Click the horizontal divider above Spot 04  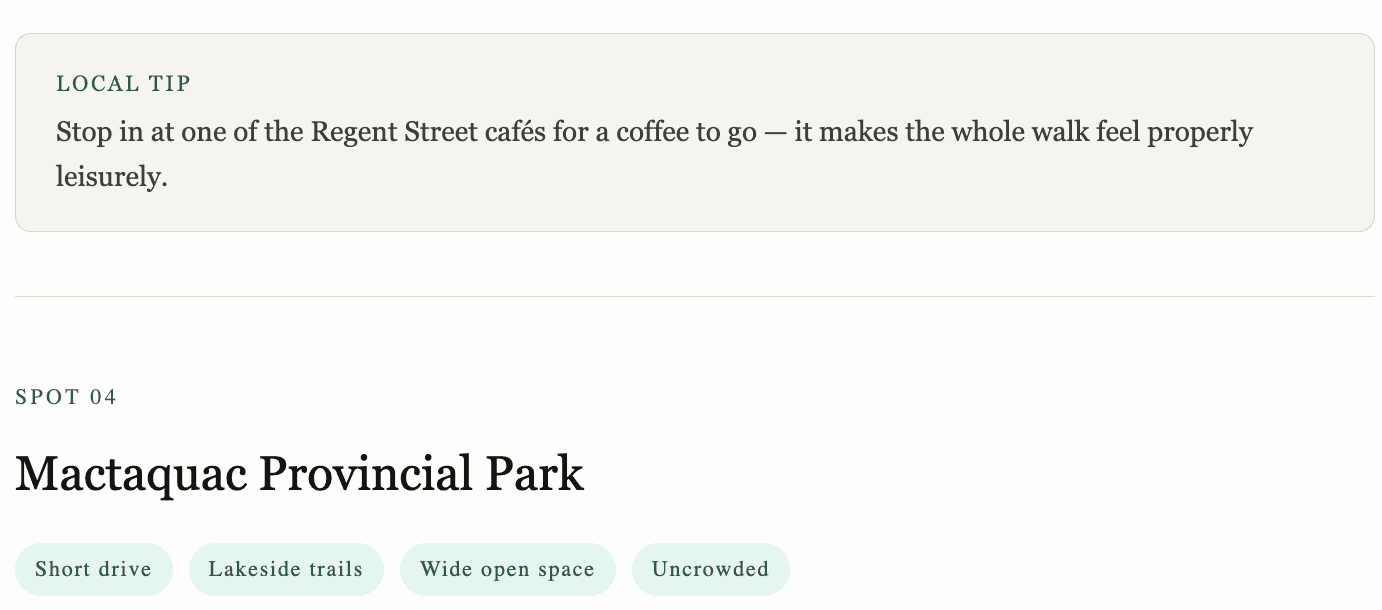(694, 297)
